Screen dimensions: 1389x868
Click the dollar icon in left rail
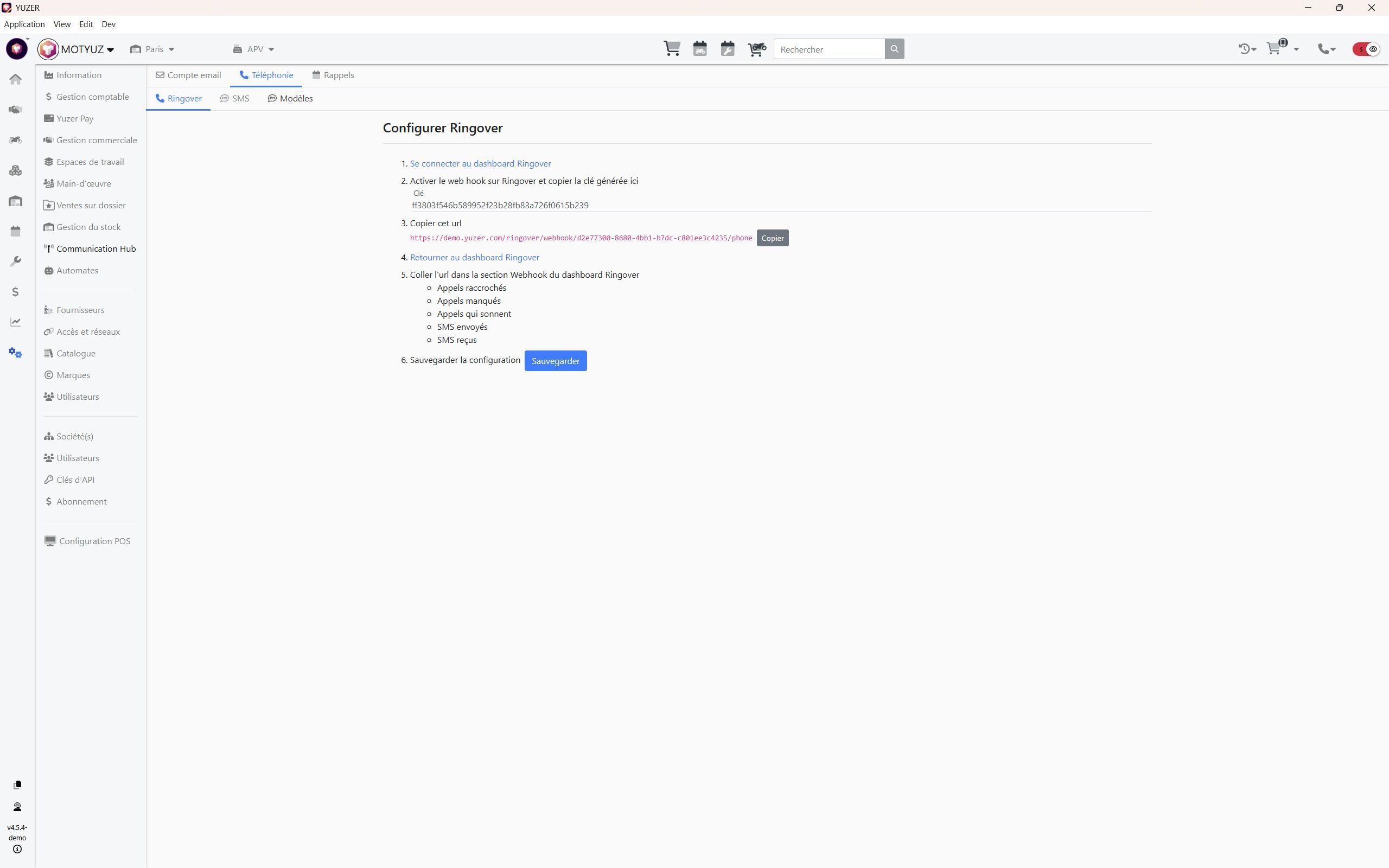pos(16,292)
